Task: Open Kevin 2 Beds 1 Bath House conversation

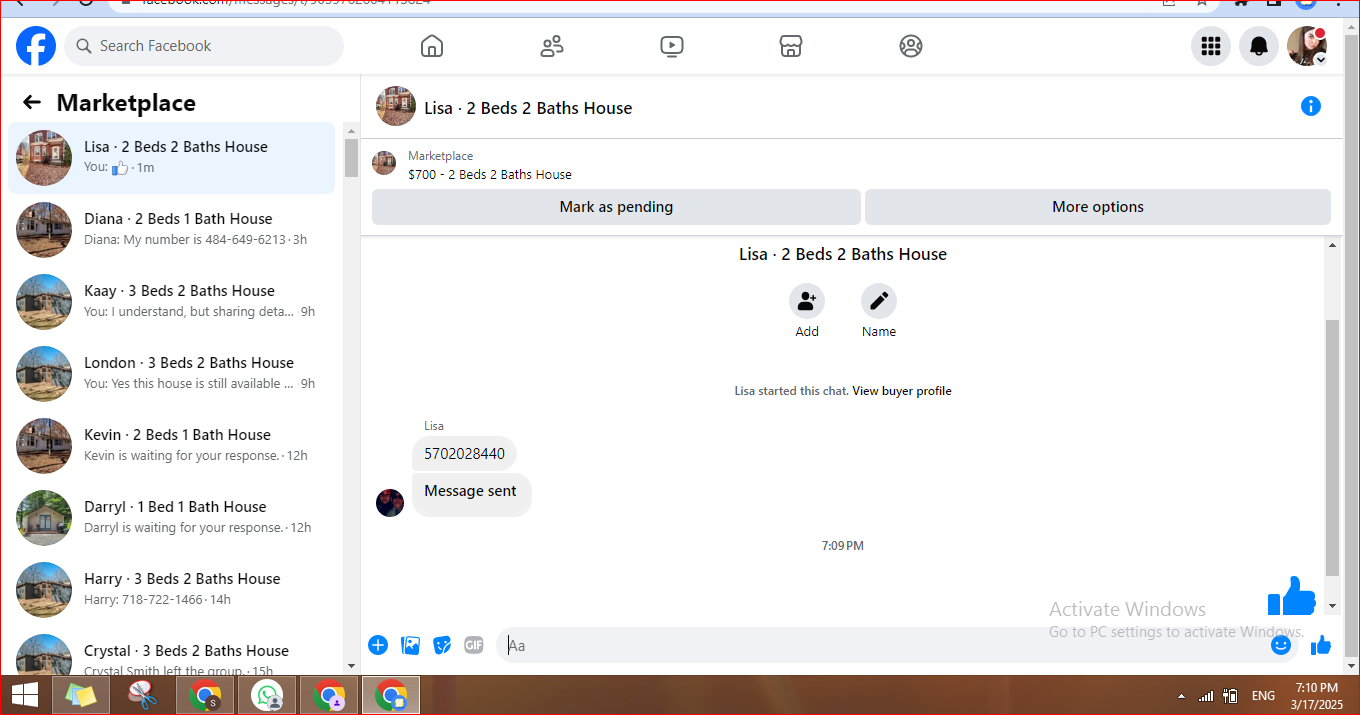Action: pos(172,446)
